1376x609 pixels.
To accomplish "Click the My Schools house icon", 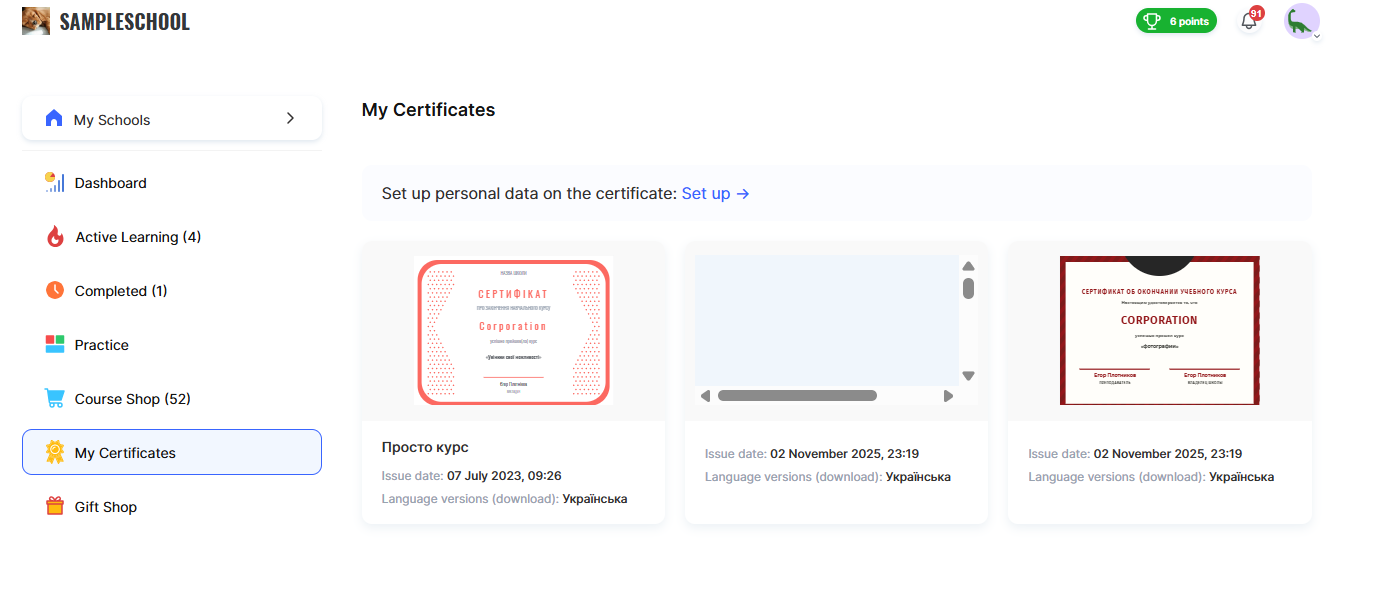I will 54,119.
